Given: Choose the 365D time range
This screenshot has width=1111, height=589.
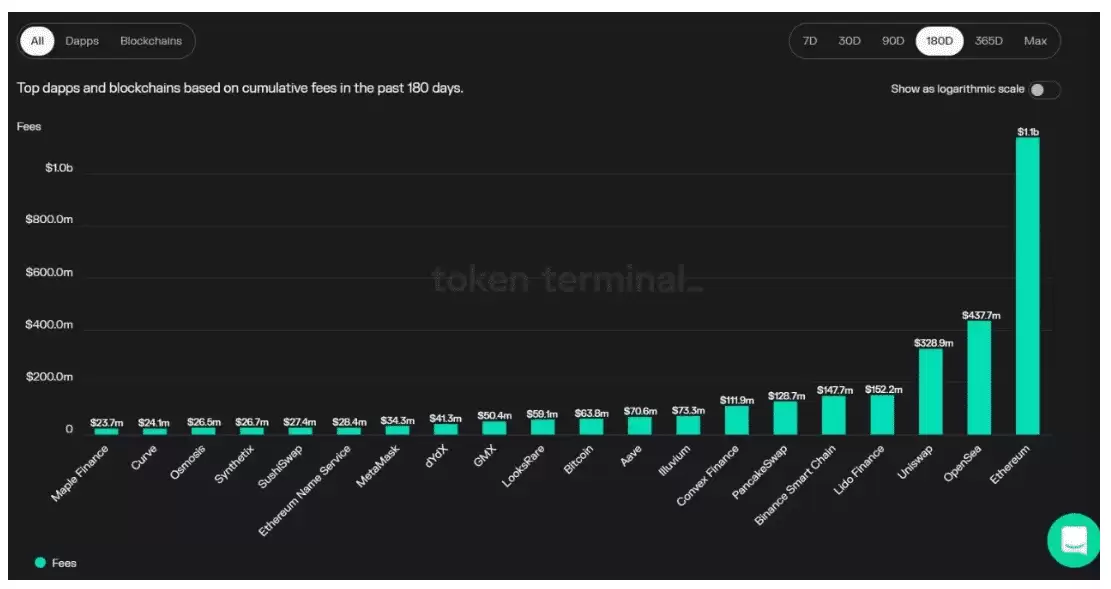Looking at the screenshot, I should (x=988, y=41).
